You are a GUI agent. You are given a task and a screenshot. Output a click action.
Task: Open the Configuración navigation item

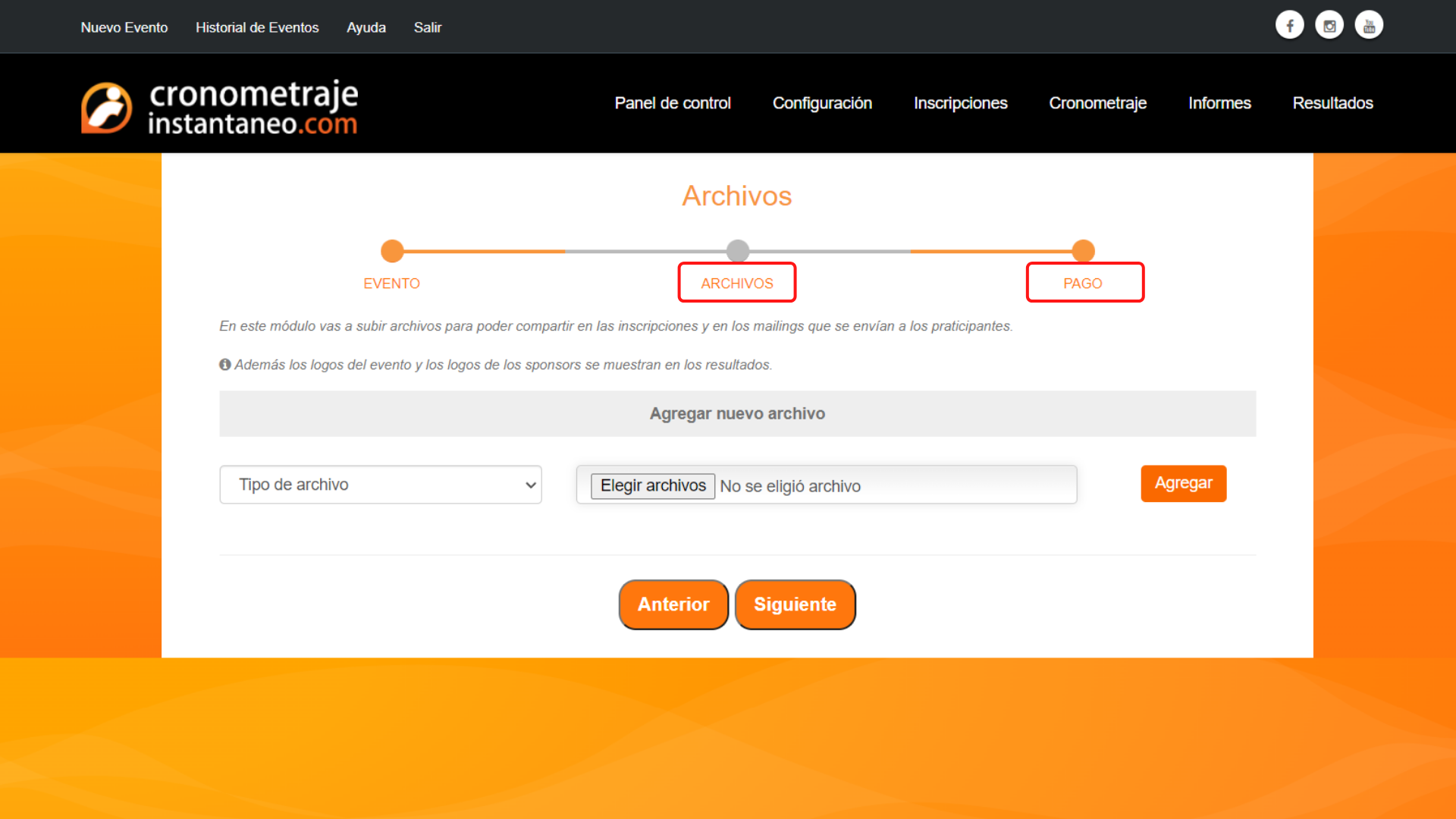pyautogui.click(x=822, y=103)
